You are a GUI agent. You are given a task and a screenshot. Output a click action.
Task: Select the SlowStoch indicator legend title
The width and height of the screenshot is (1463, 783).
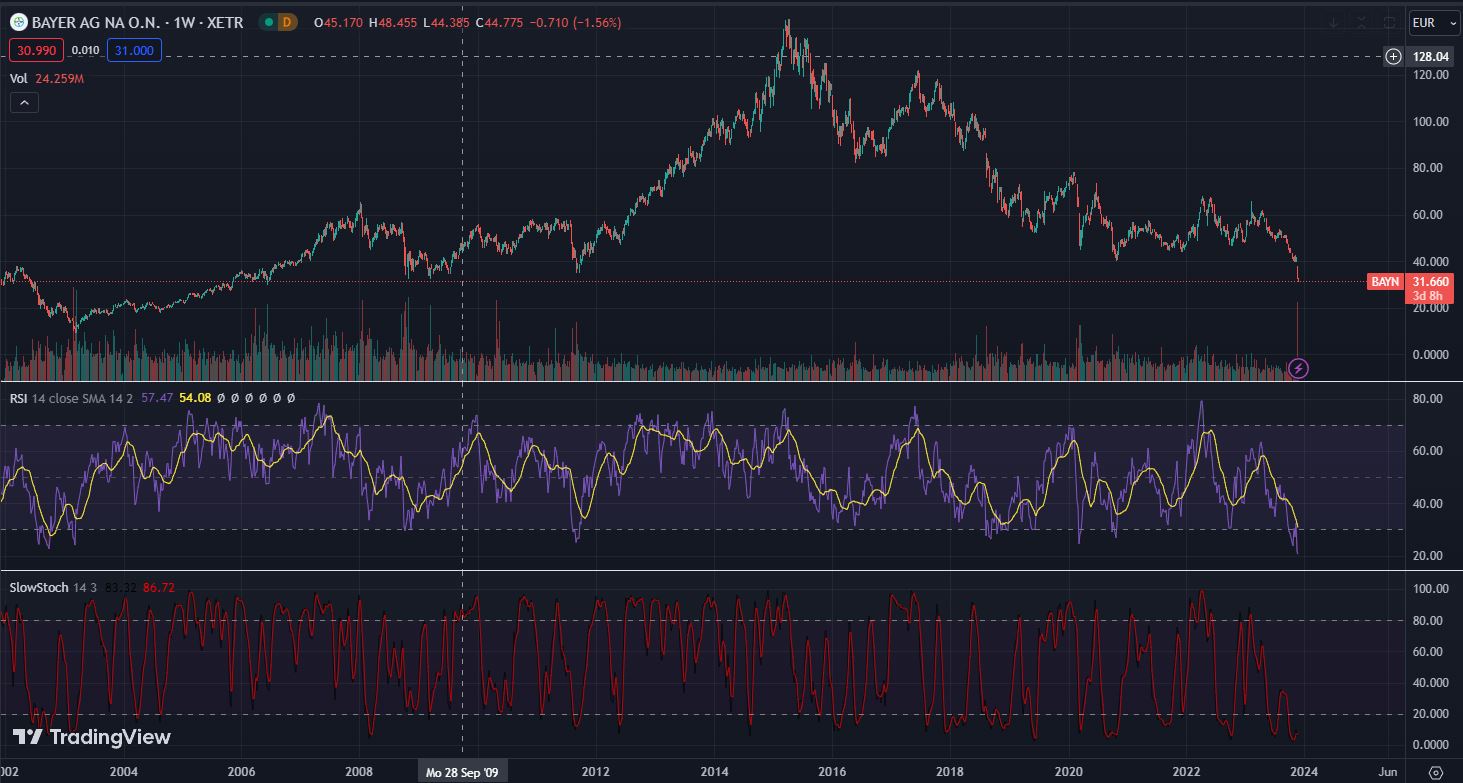(x=39, y=587)
